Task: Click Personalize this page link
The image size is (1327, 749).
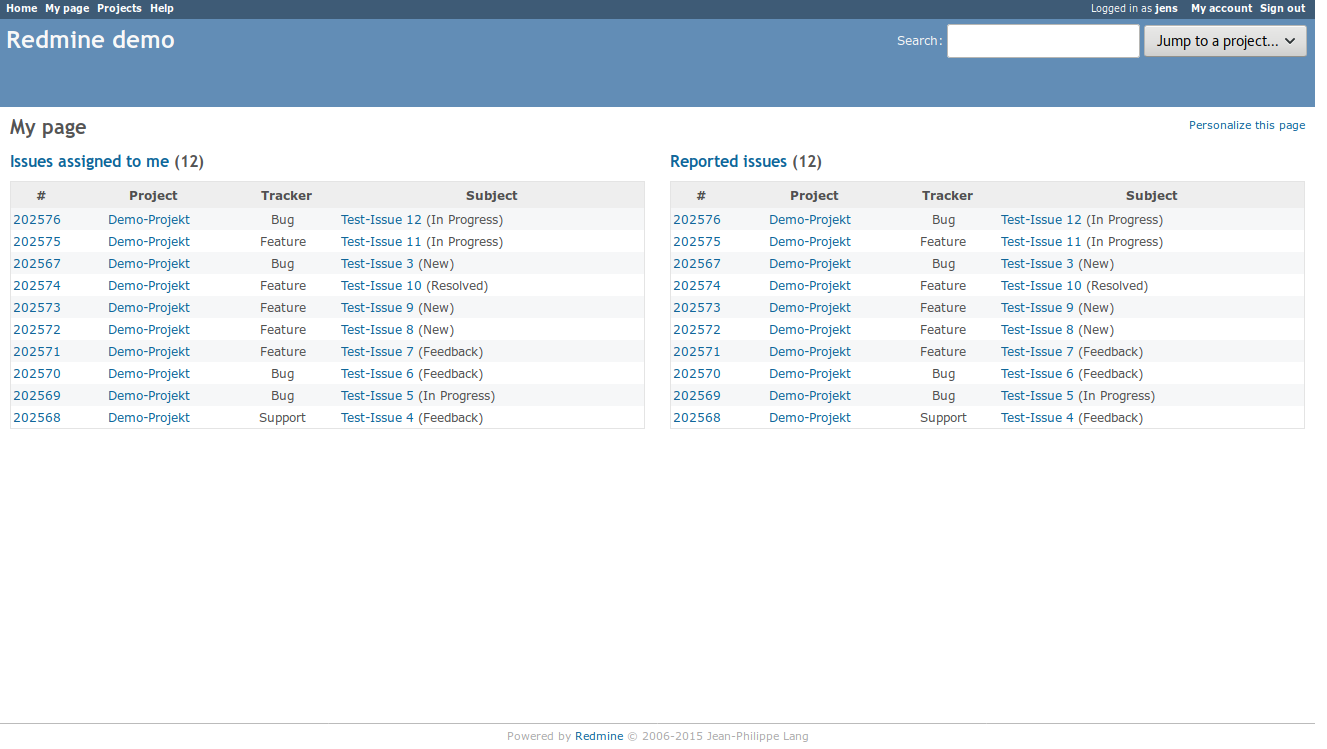Action: 1247,125
